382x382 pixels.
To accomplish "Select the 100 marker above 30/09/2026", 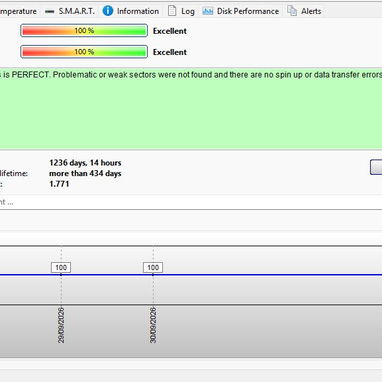I will click(x=153, y=267).
